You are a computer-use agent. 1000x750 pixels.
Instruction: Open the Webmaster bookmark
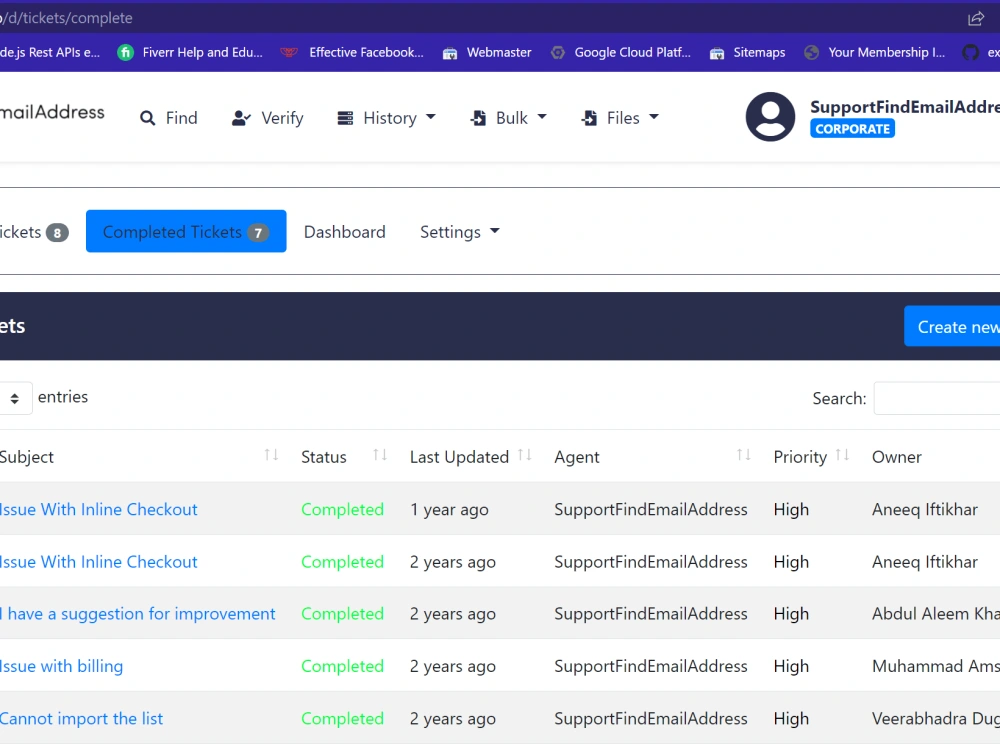[x=487, y=52]
